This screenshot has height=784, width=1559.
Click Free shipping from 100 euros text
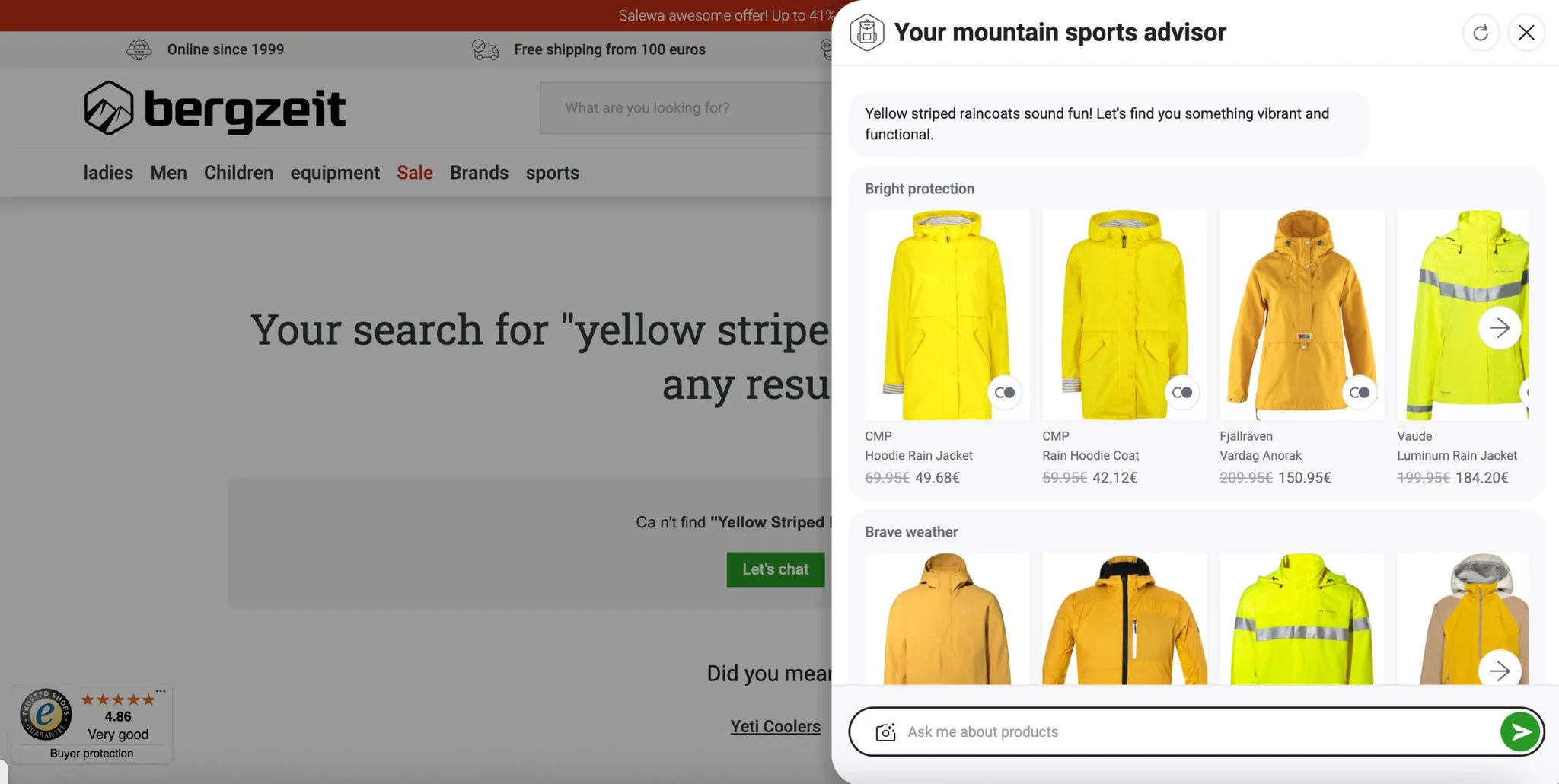click(610, 49)
